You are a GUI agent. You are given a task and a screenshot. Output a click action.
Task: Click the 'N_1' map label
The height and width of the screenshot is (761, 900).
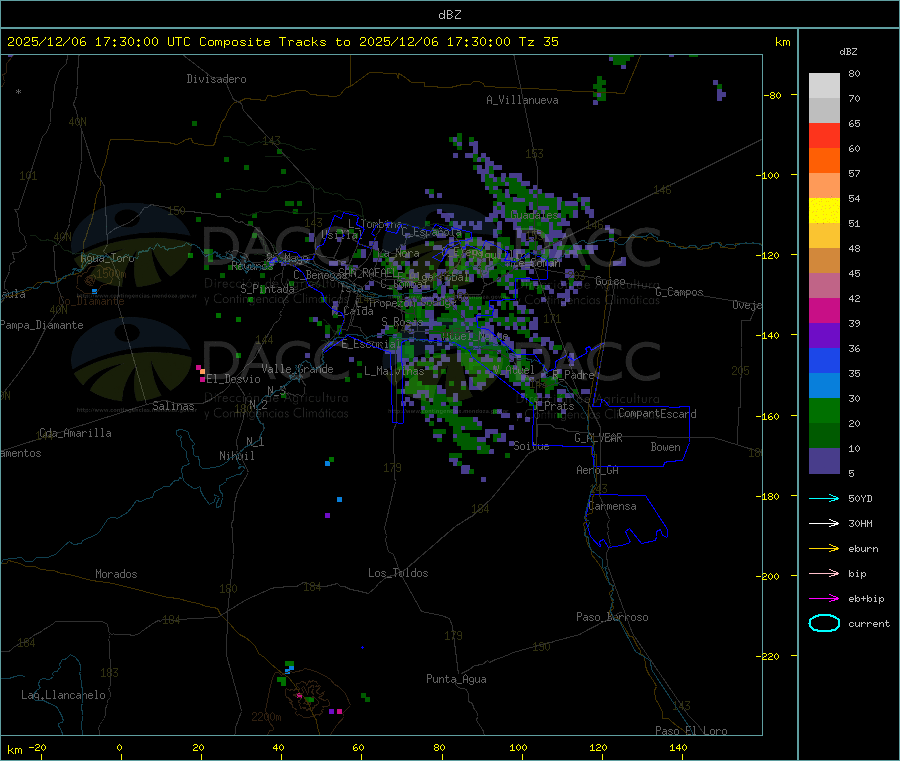(255, 442)
